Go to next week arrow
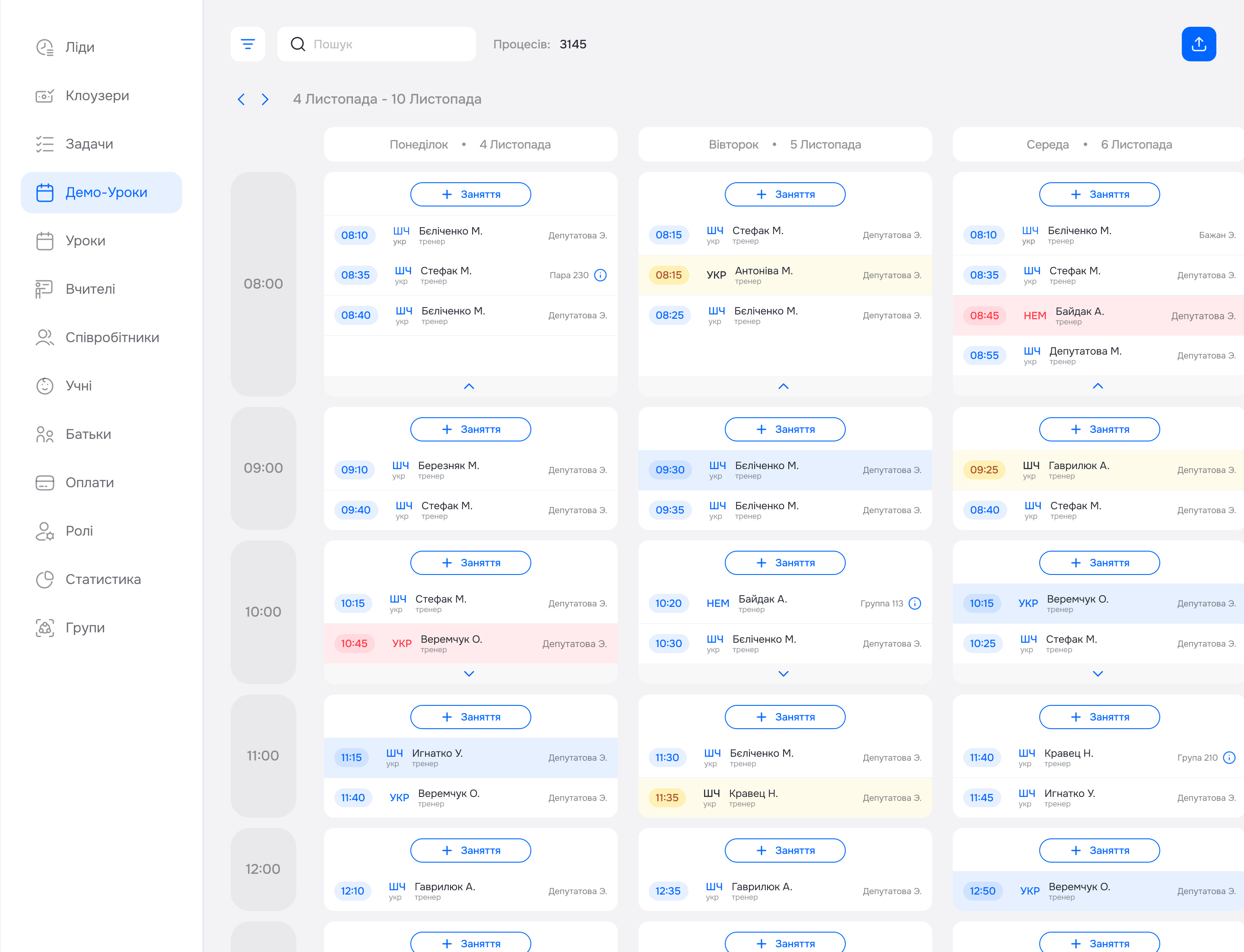 265,100
